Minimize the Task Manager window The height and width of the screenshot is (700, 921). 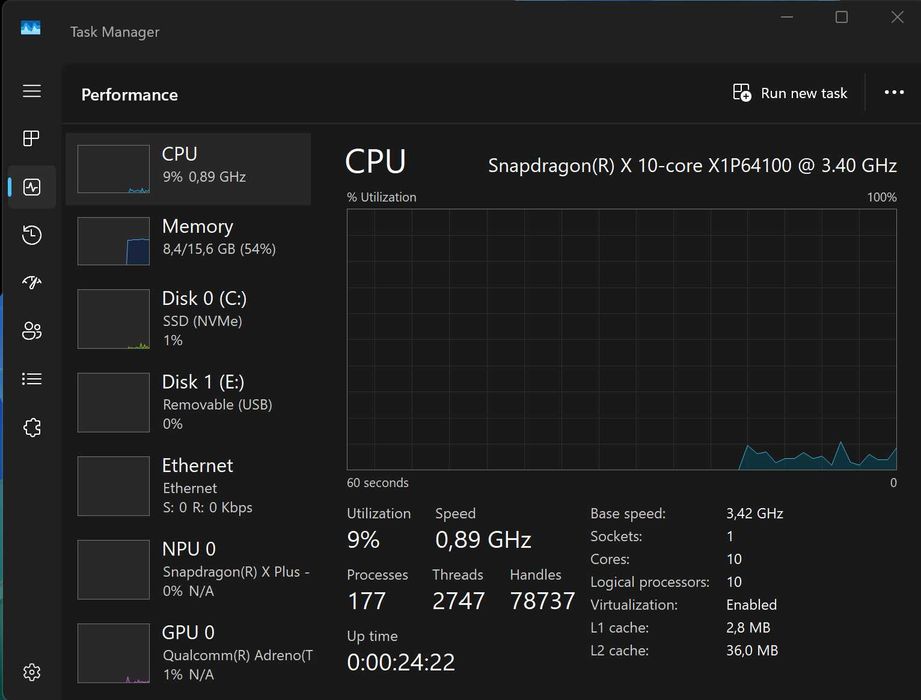(x=787, y=17)
